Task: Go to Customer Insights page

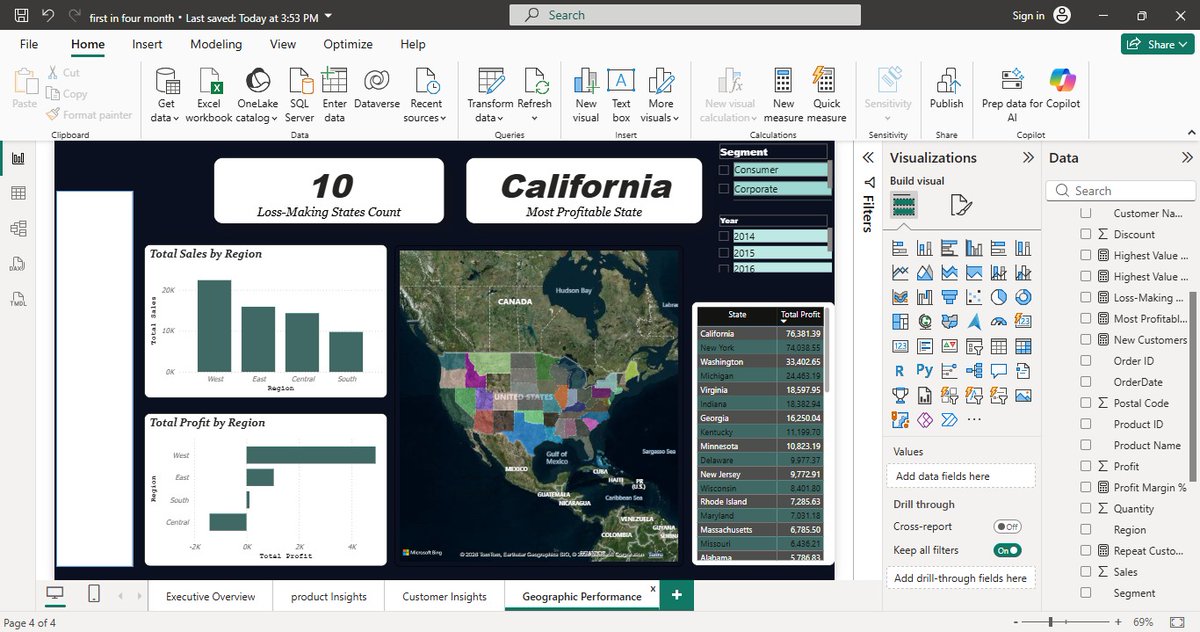Action: pyautogui.click(x=444, y=597)
